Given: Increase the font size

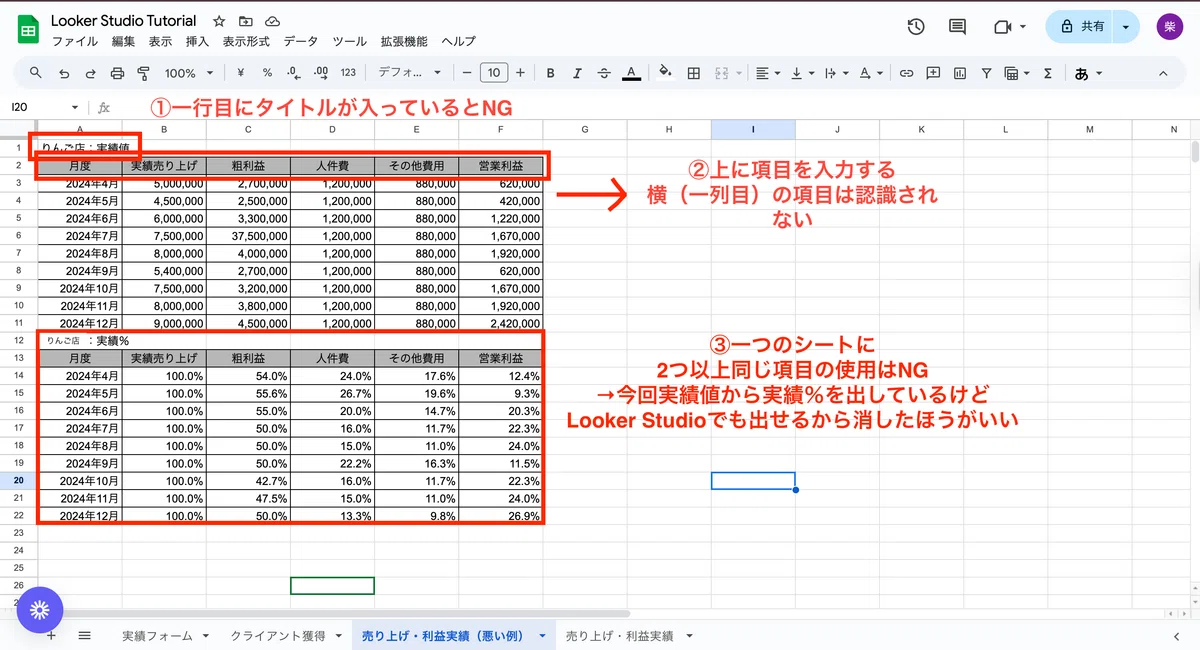Looking at the screenshot, I should (521, 73).
